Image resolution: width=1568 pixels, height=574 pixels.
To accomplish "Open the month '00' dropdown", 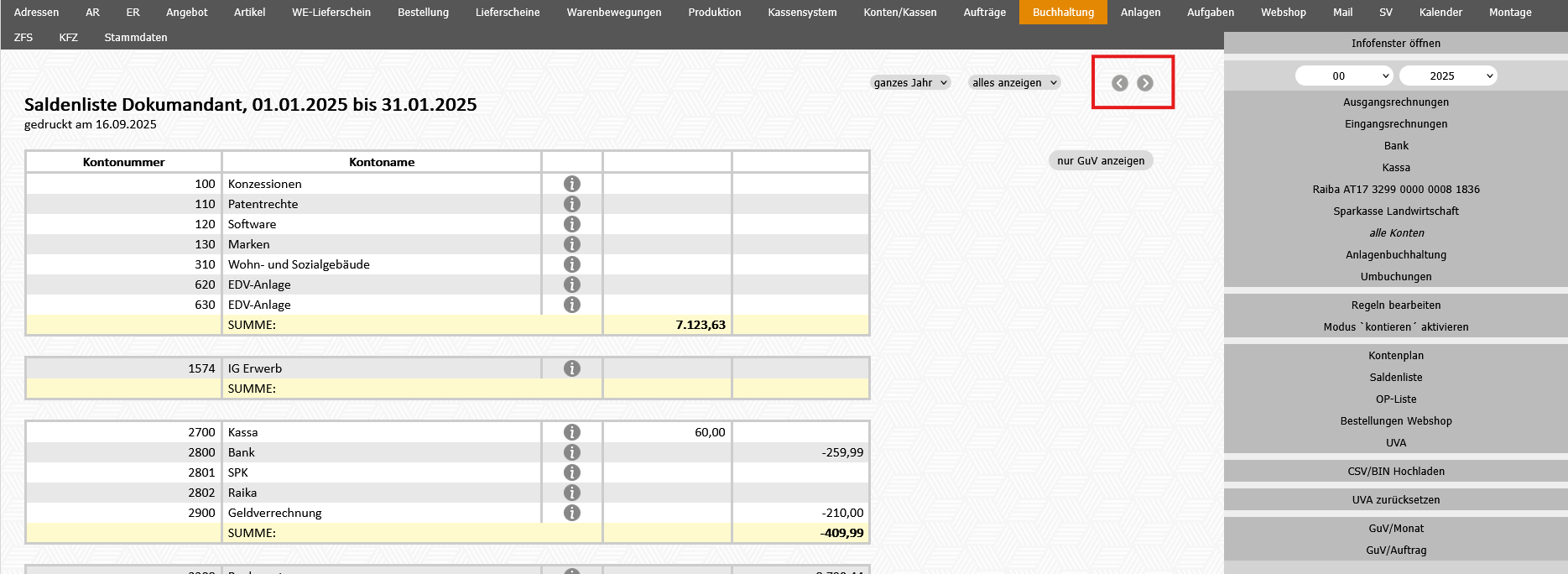I will [1344, 76].
